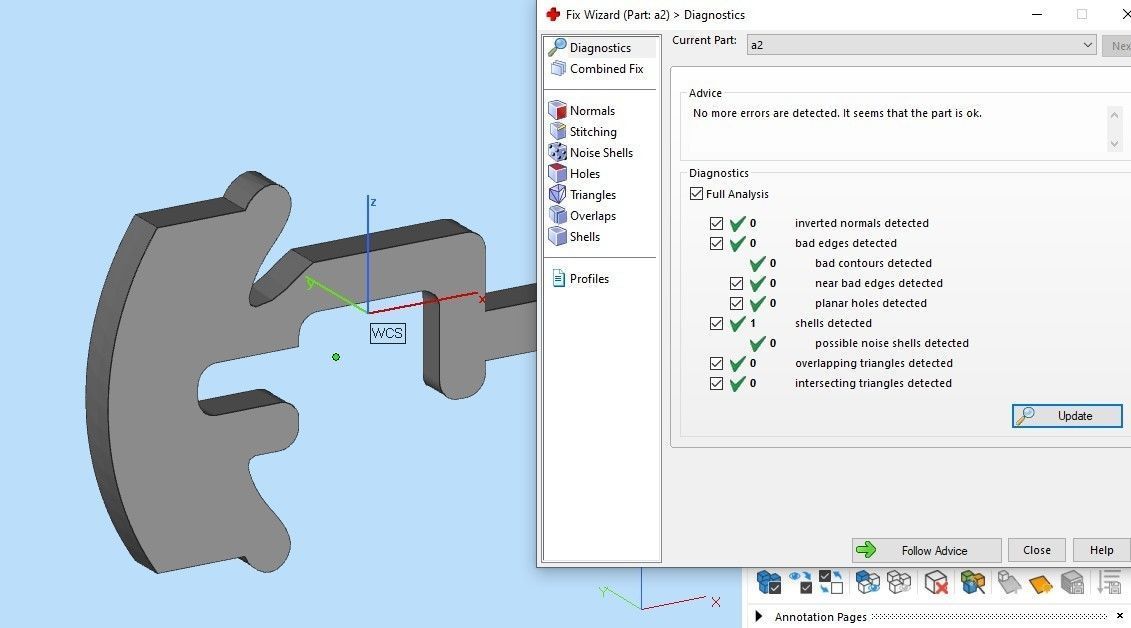Select the Holes fix page
Viewport: 1131px width, 628px height.
pyautogui.click(x=584, y=173)
